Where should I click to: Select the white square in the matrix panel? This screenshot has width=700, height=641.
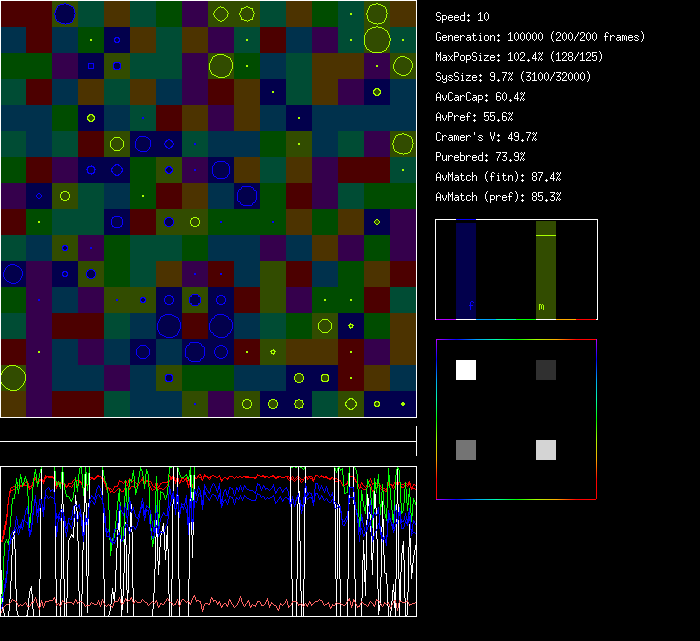466,370
